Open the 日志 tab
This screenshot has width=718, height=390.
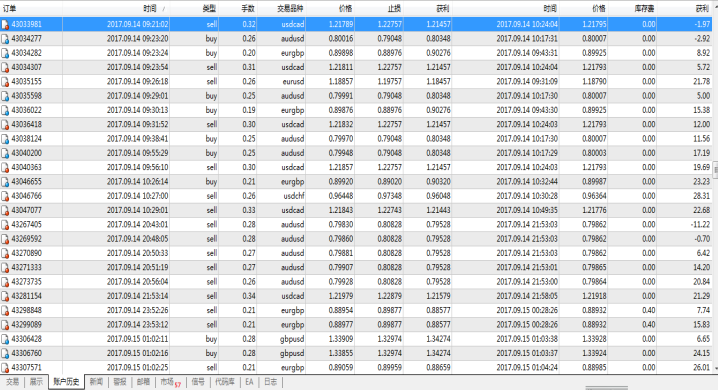click(x=271, y=382)
